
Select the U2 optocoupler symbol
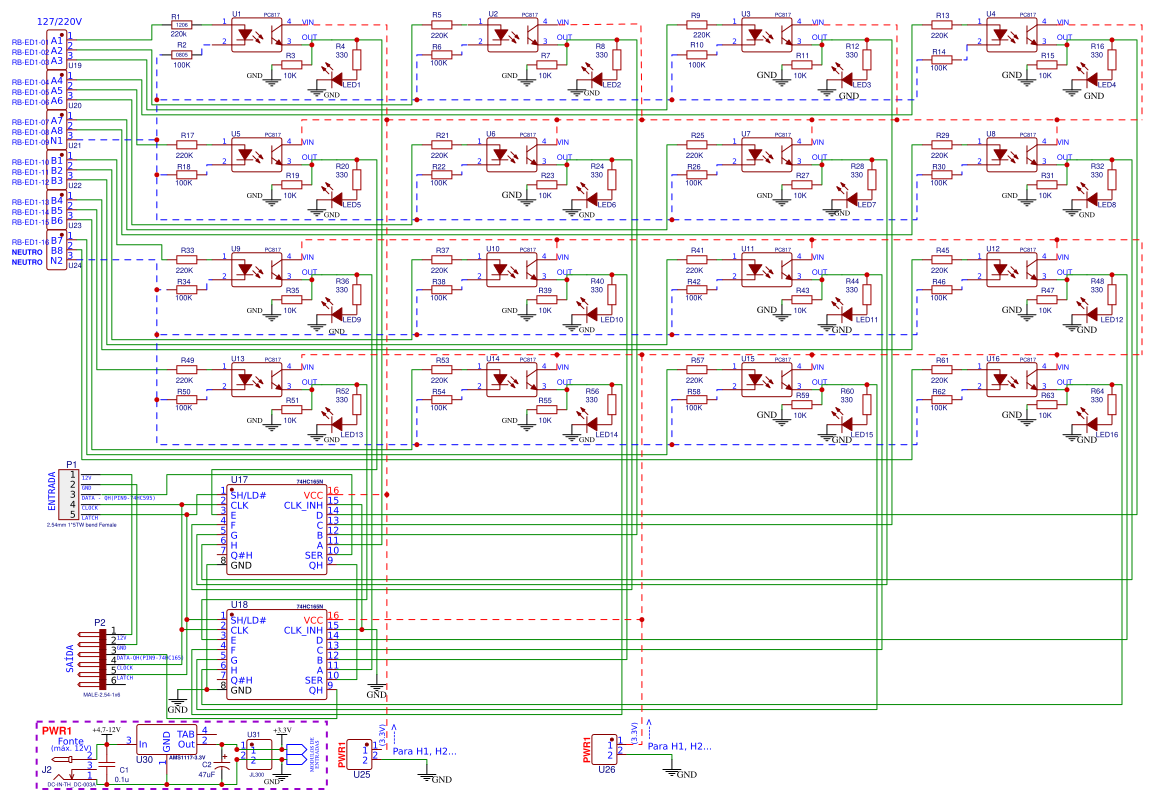click(x=512, y=35)
